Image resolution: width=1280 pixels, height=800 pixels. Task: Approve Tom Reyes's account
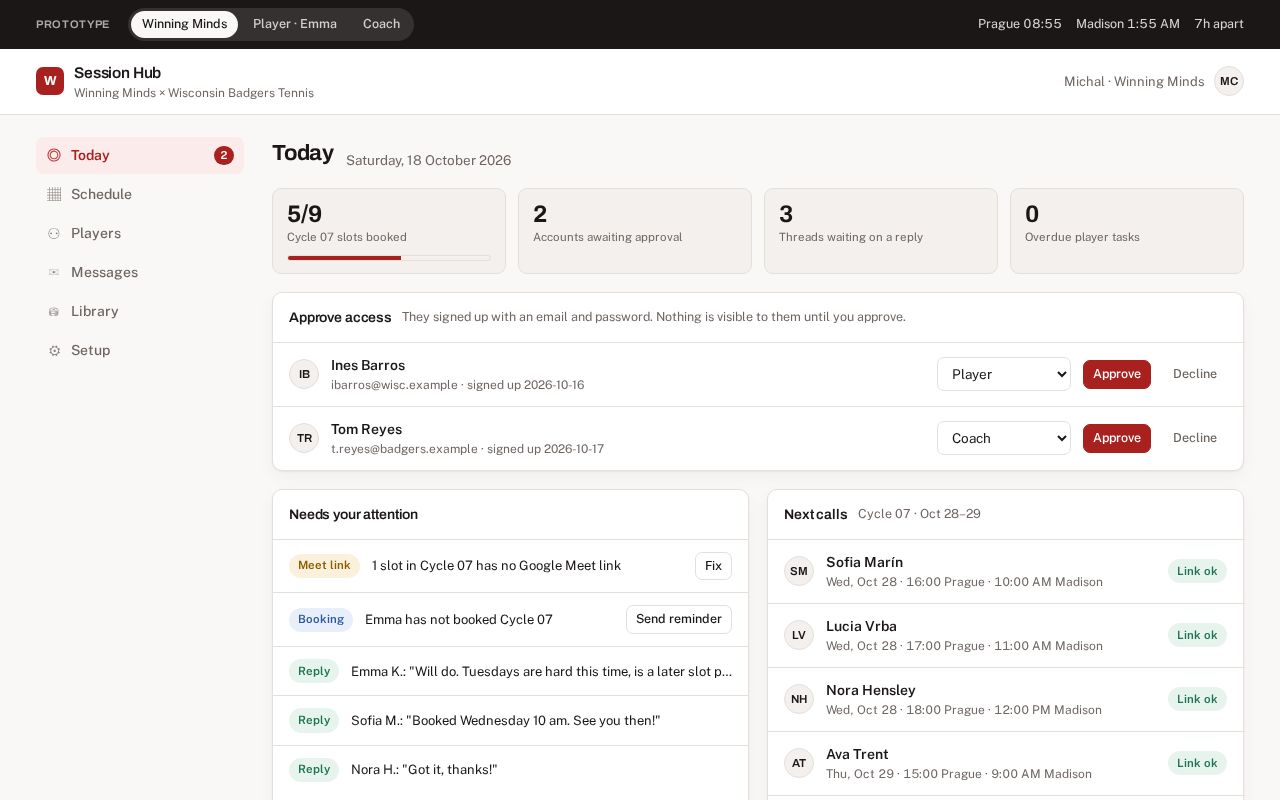point(1117,438)
